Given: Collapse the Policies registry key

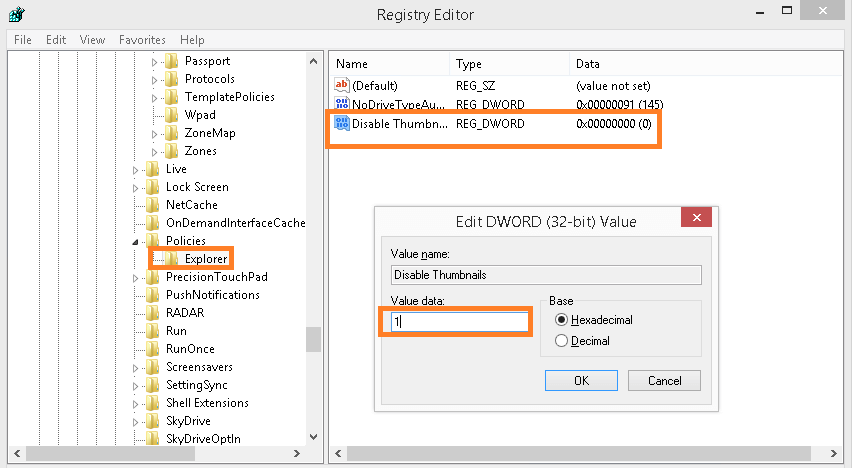Looking at the screenshot, I should tap(136, 241).
